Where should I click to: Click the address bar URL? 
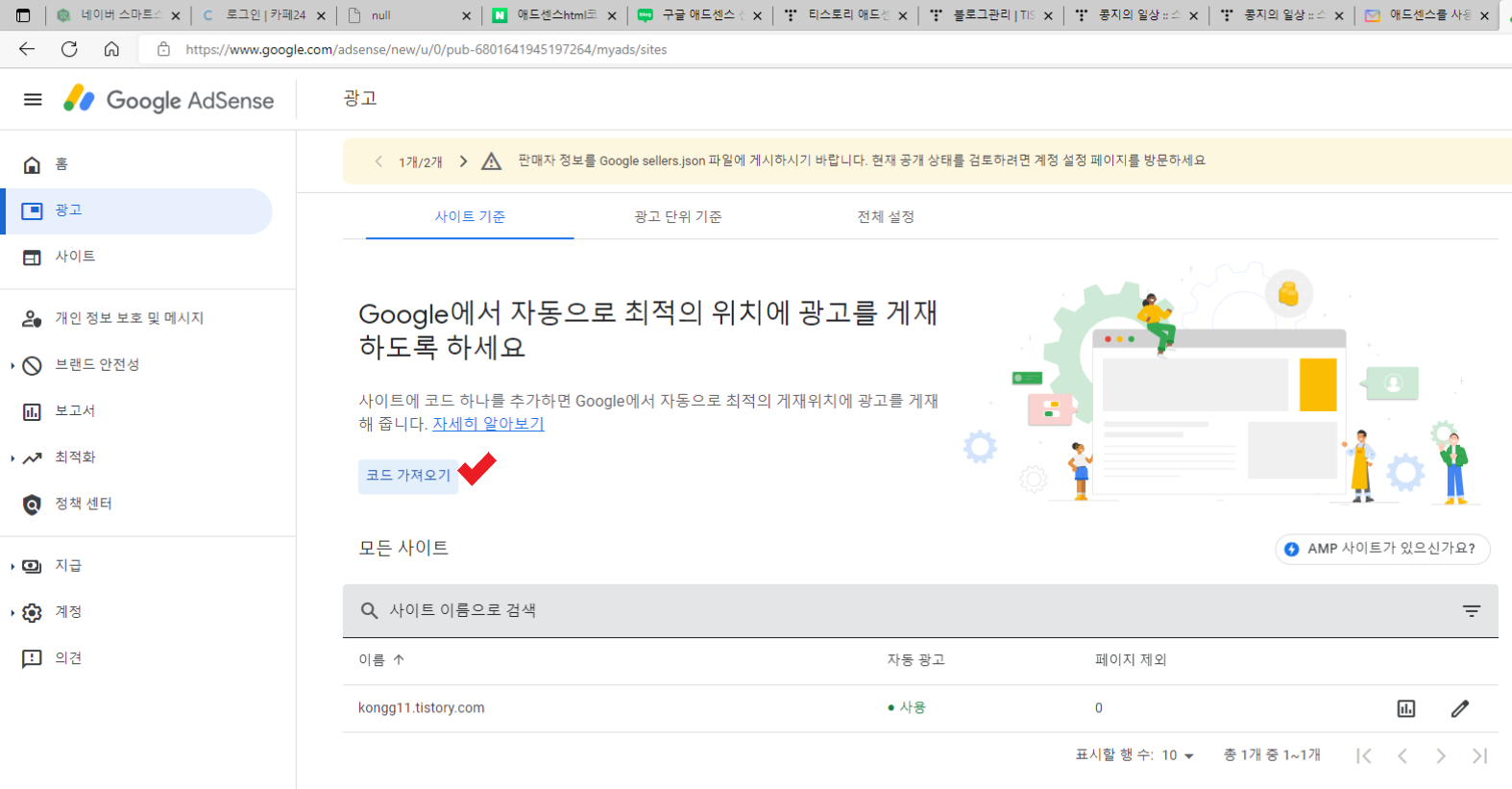click(x=427, y=49)
